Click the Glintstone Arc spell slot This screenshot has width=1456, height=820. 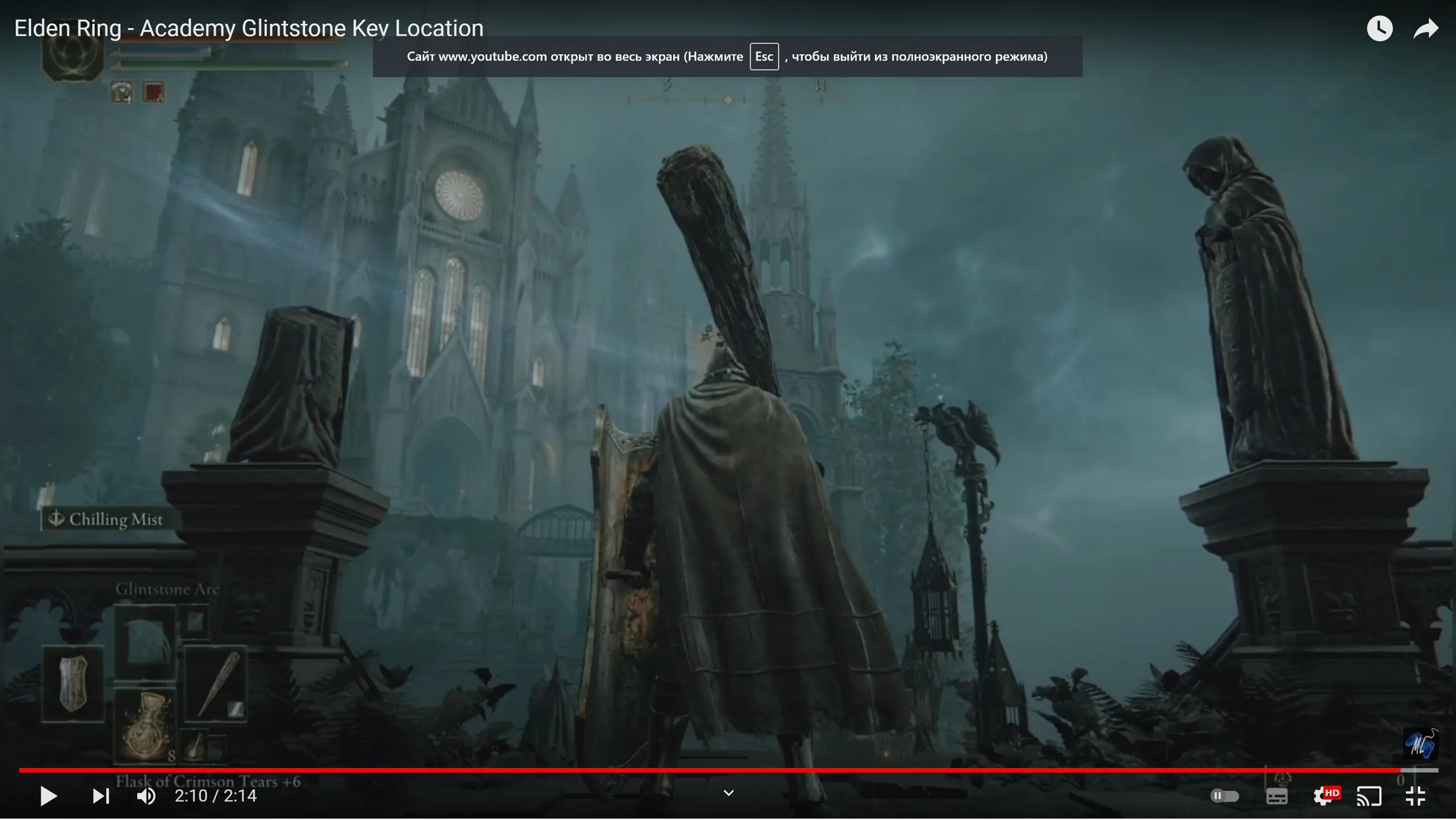[145, 641]
